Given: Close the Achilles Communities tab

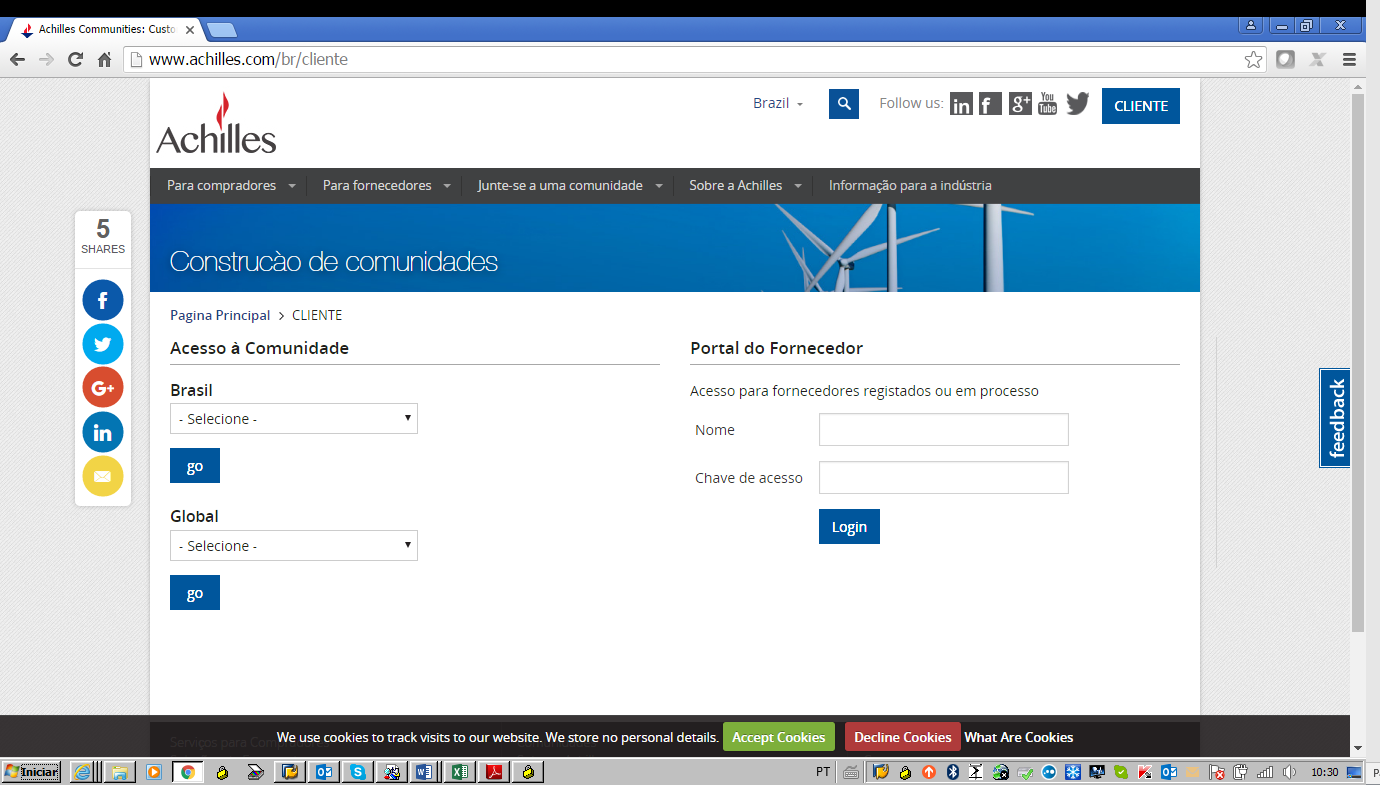Looking at the screenshot, I should tap(190, 30).
